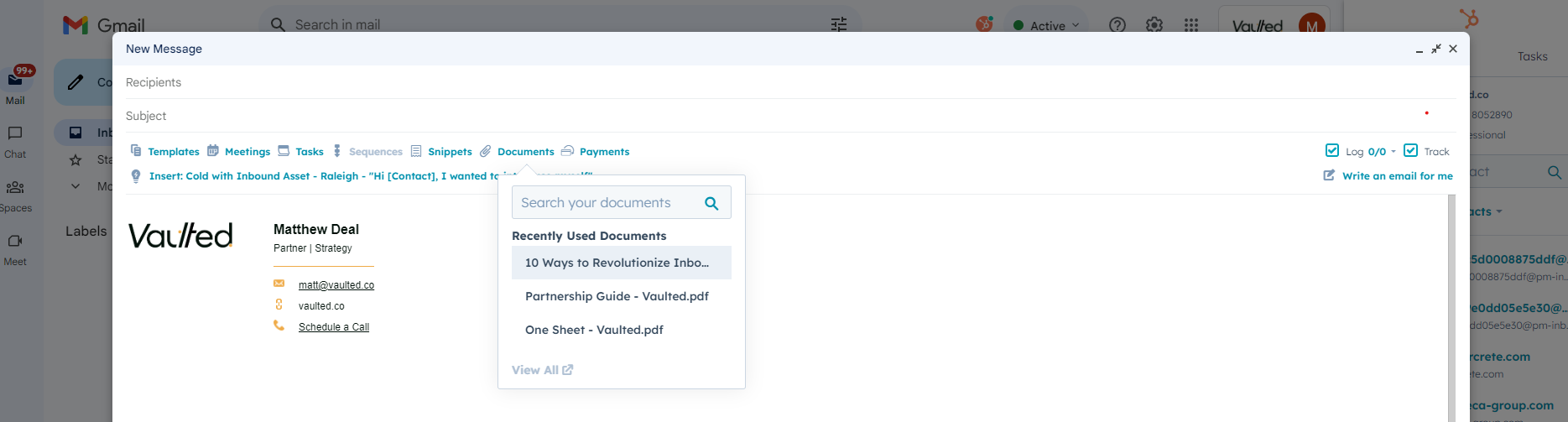Viewport: 1568px width, 422px height.
Task: Toggle the Log checkbox
Action: (x=1332, y=150)
